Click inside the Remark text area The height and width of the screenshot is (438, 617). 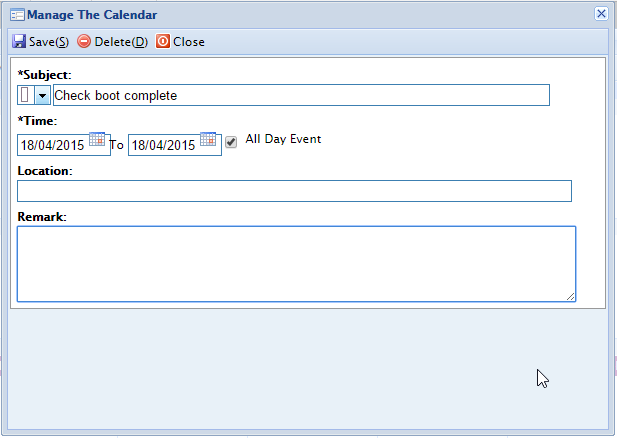pyautogui.click(x=296, y=264)
